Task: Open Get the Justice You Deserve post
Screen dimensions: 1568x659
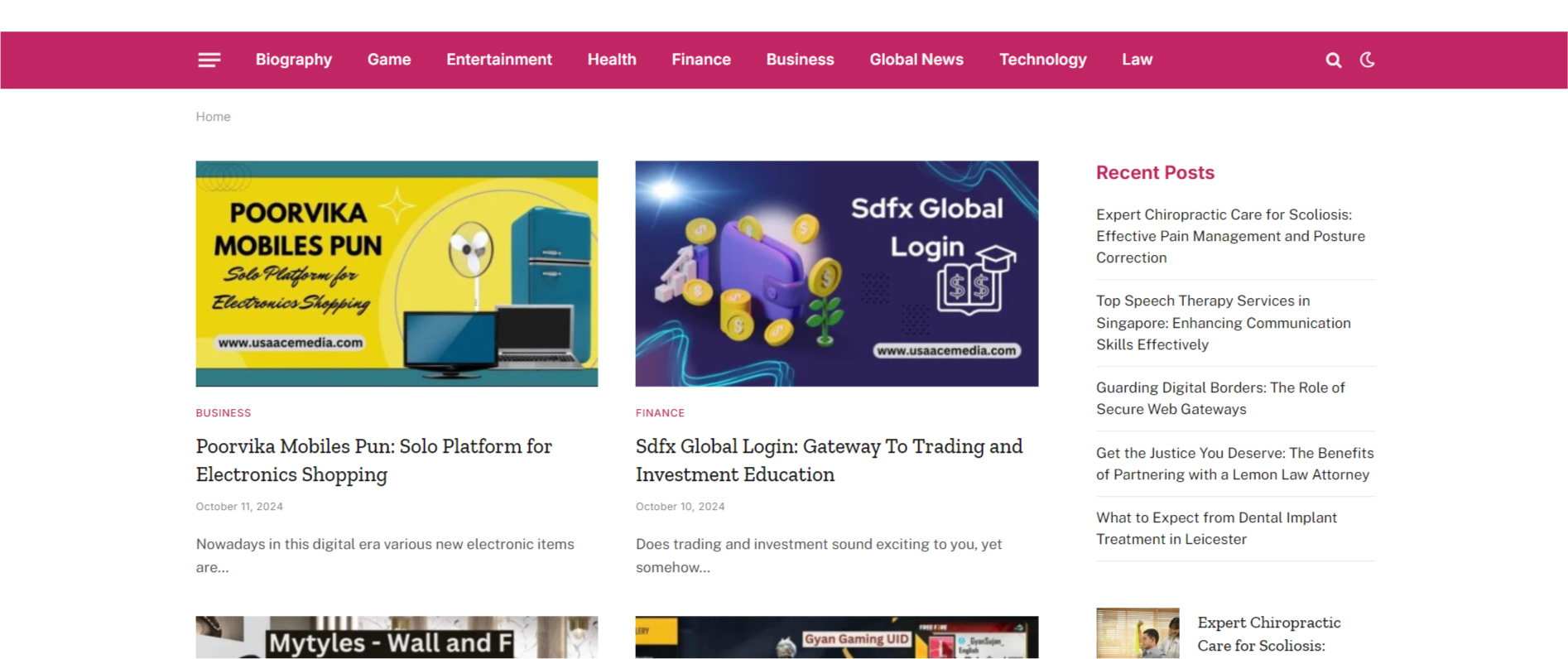Action: [1234, 464]
